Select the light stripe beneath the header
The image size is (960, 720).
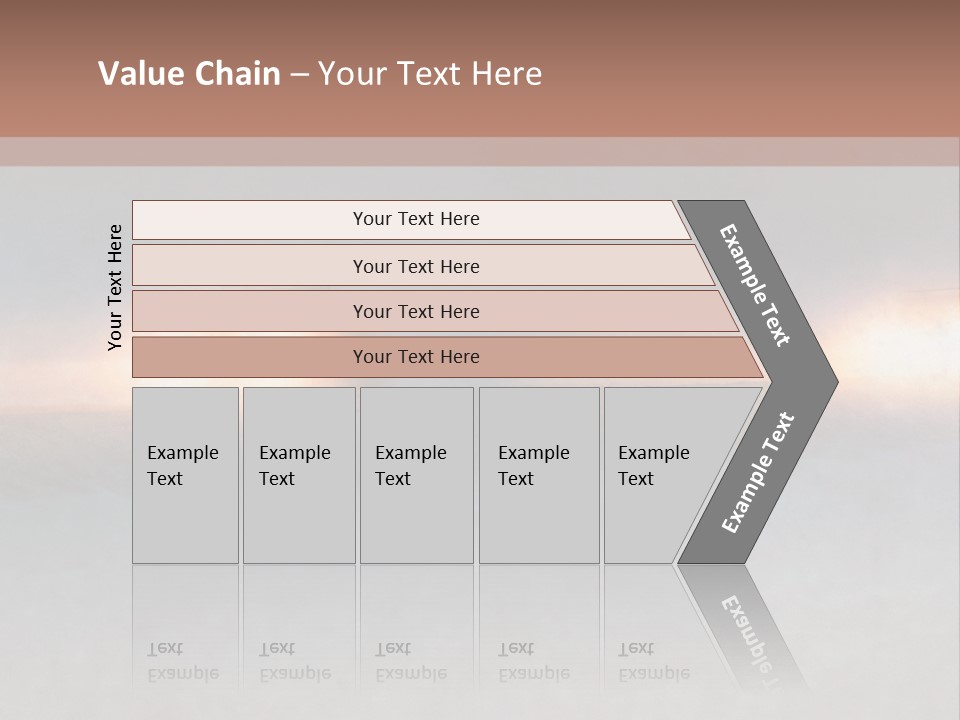[480, 152]
